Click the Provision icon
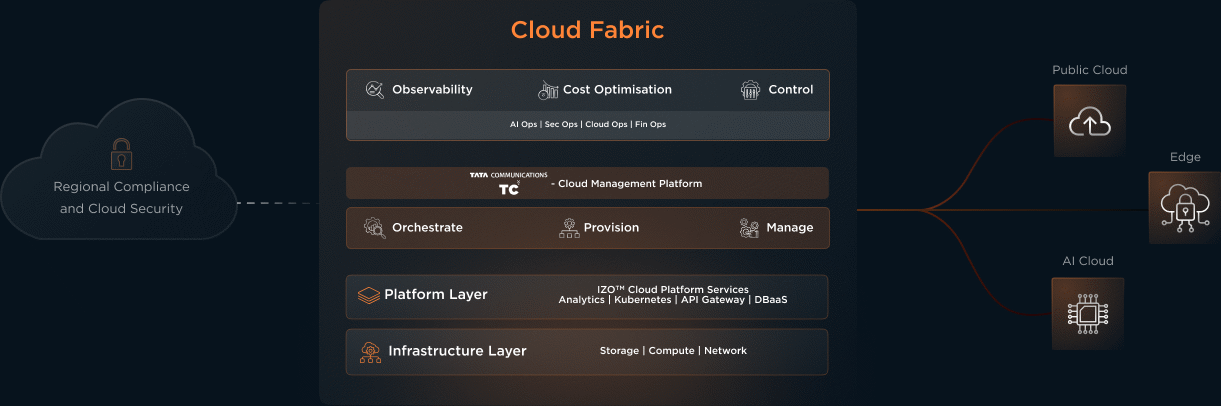1221x406 pixels. pos(569,228)
